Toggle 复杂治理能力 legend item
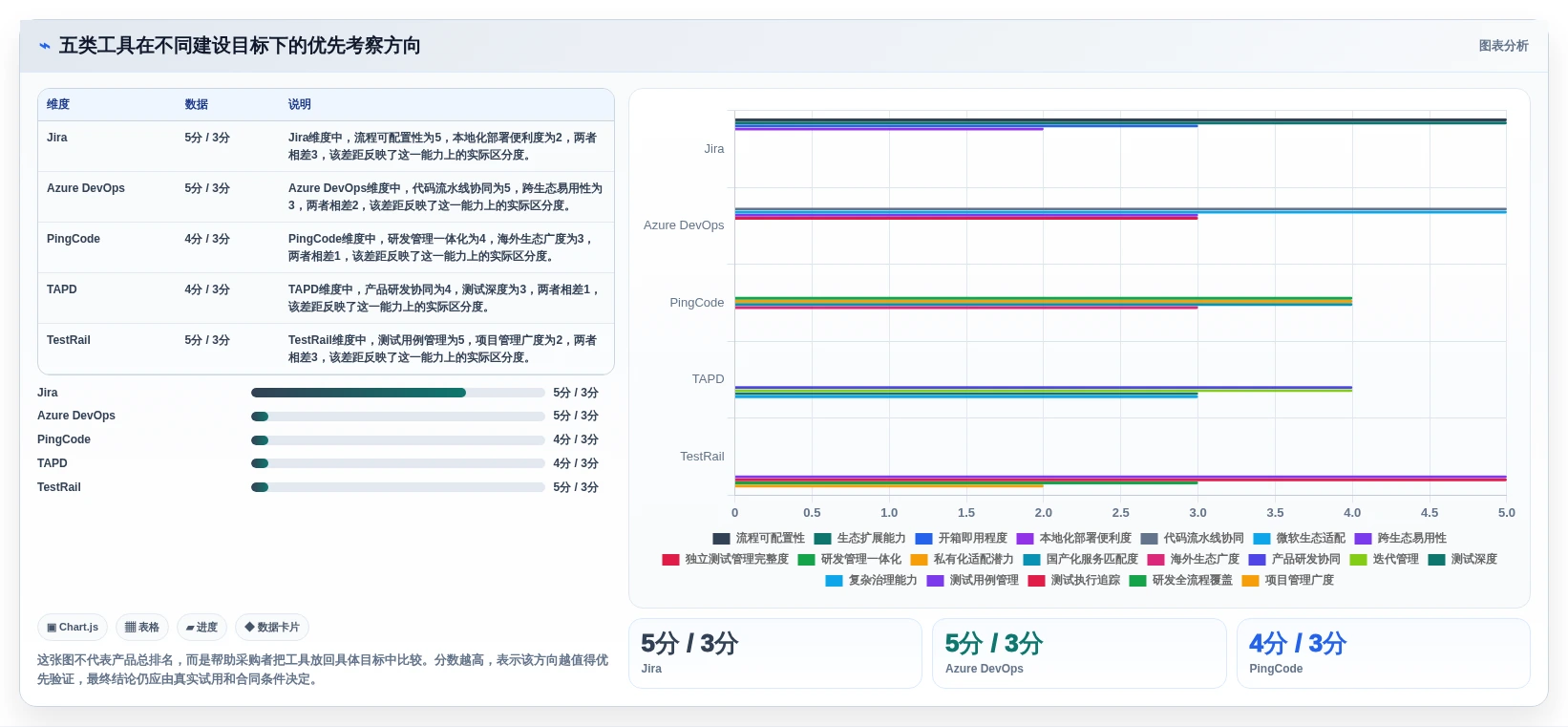1568x727 pixels. click(871, 581)
